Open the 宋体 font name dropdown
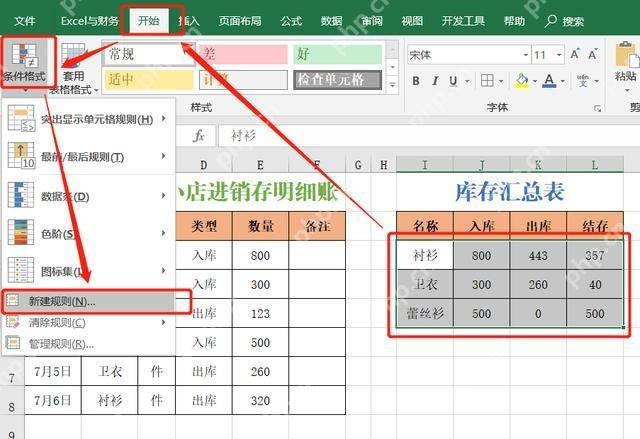 pyautogui.click(x=526, y=55)
